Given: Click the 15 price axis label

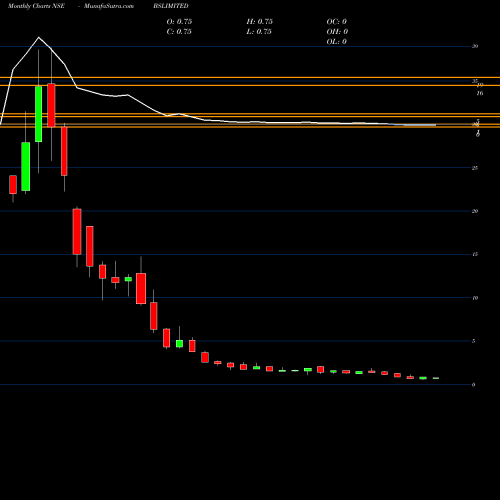Looking at the screenshot, I should [x=475, y=254].
